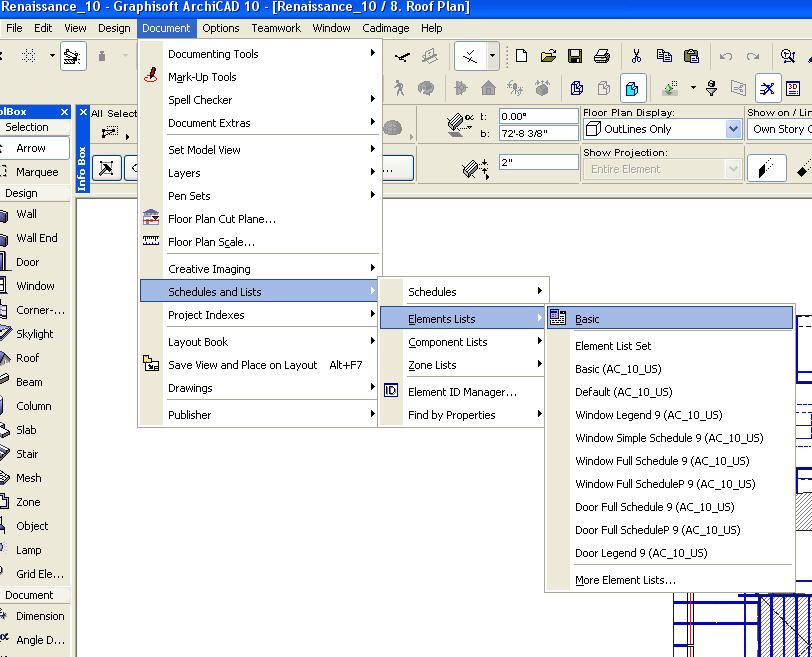
Task: Click the Open folder icon
Action: pyautogui.click(x=548, y=57)
